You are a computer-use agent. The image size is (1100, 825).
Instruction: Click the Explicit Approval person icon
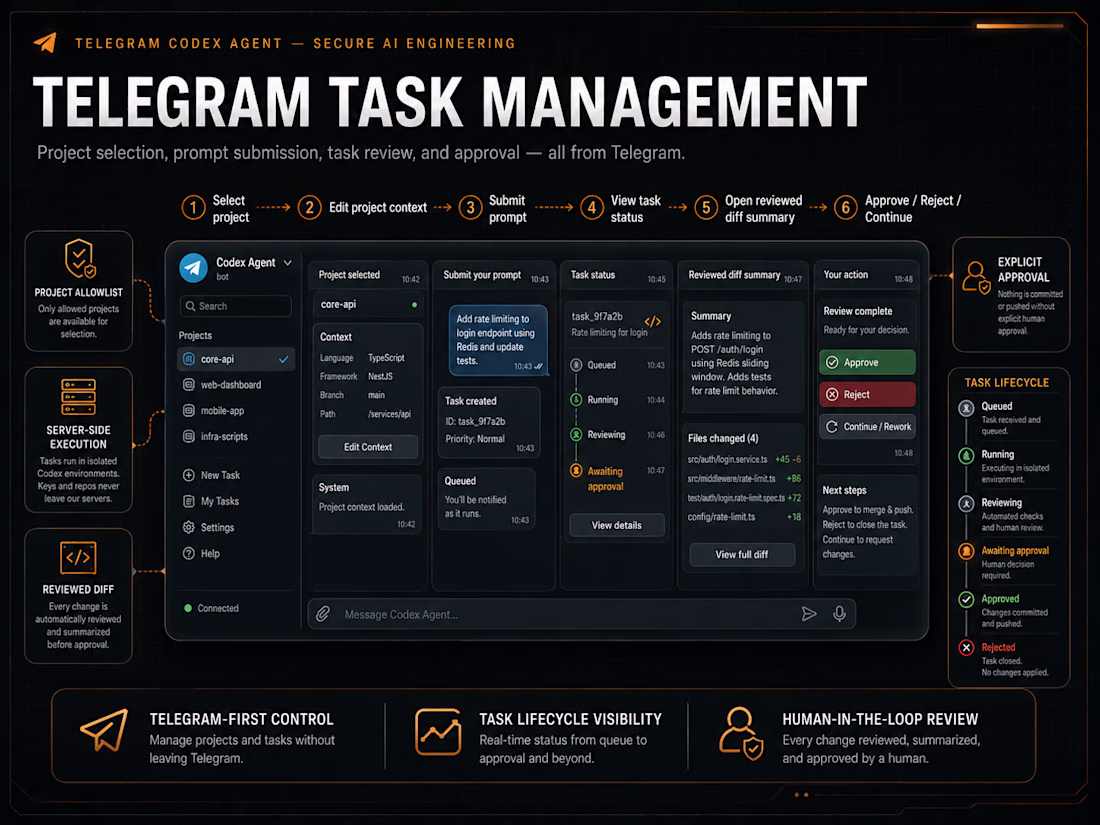[x=976, y=278]
